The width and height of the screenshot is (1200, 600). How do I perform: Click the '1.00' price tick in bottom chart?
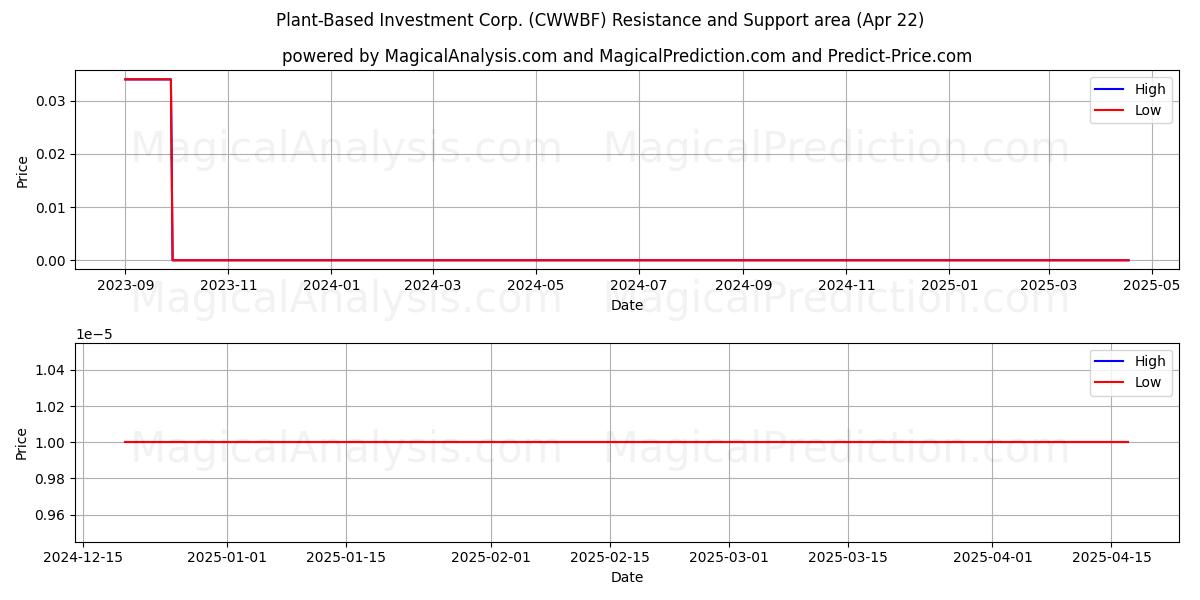tap(51, 443)
